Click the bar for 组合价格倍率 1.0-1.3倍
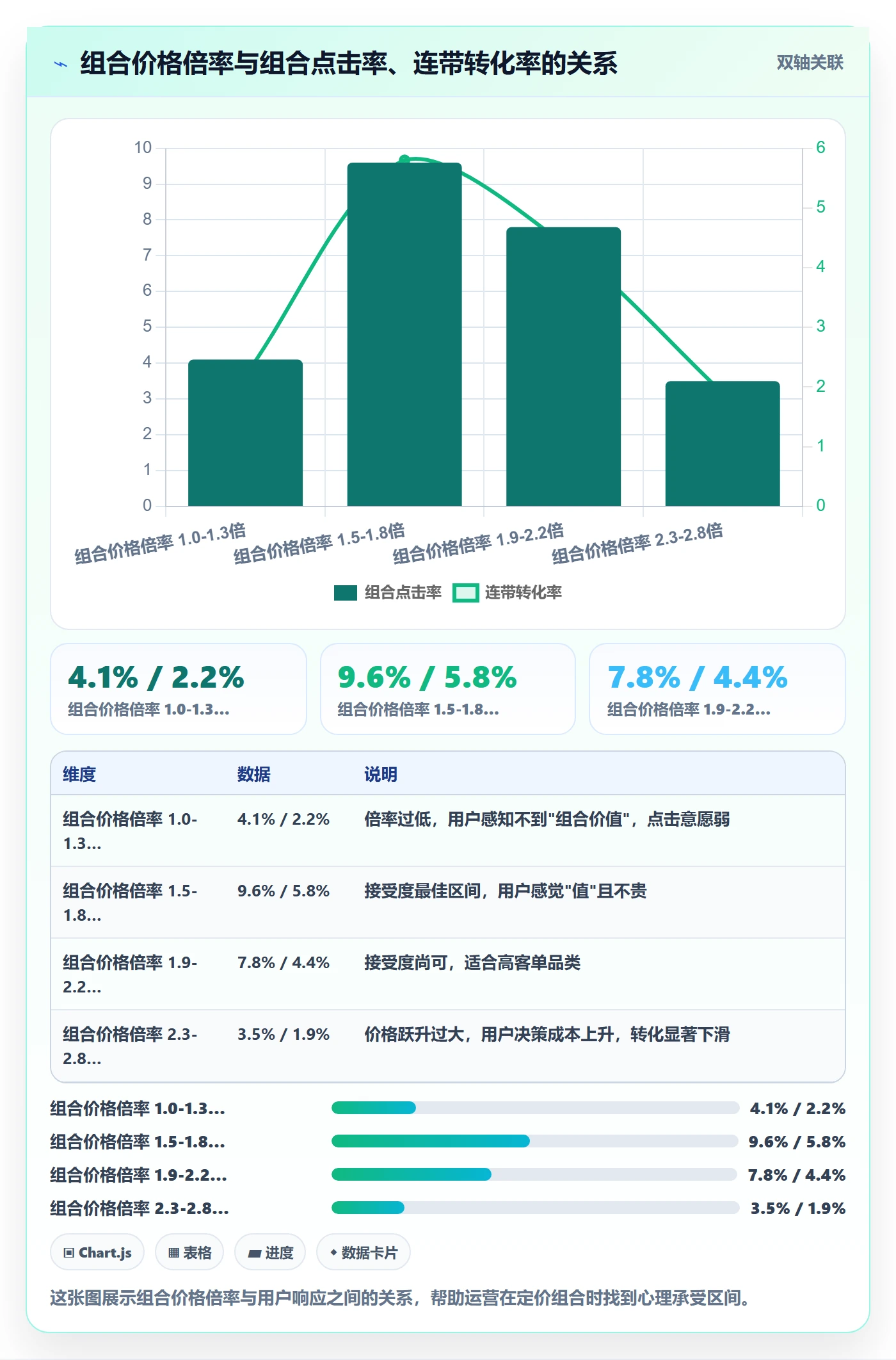896x1360 pixels. point(245,433)
